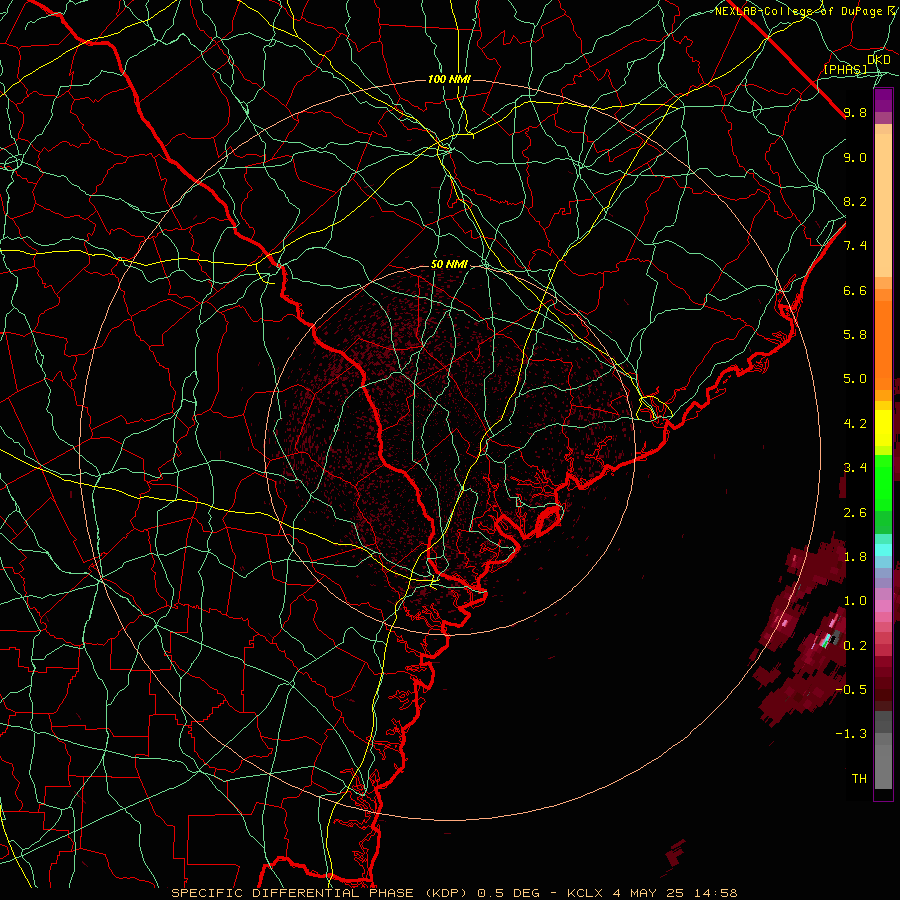The height and width of the screenshot is (900, 900).
Task: Click the 14:58 timestamp in bottom caption
Action: coord(717,893)
